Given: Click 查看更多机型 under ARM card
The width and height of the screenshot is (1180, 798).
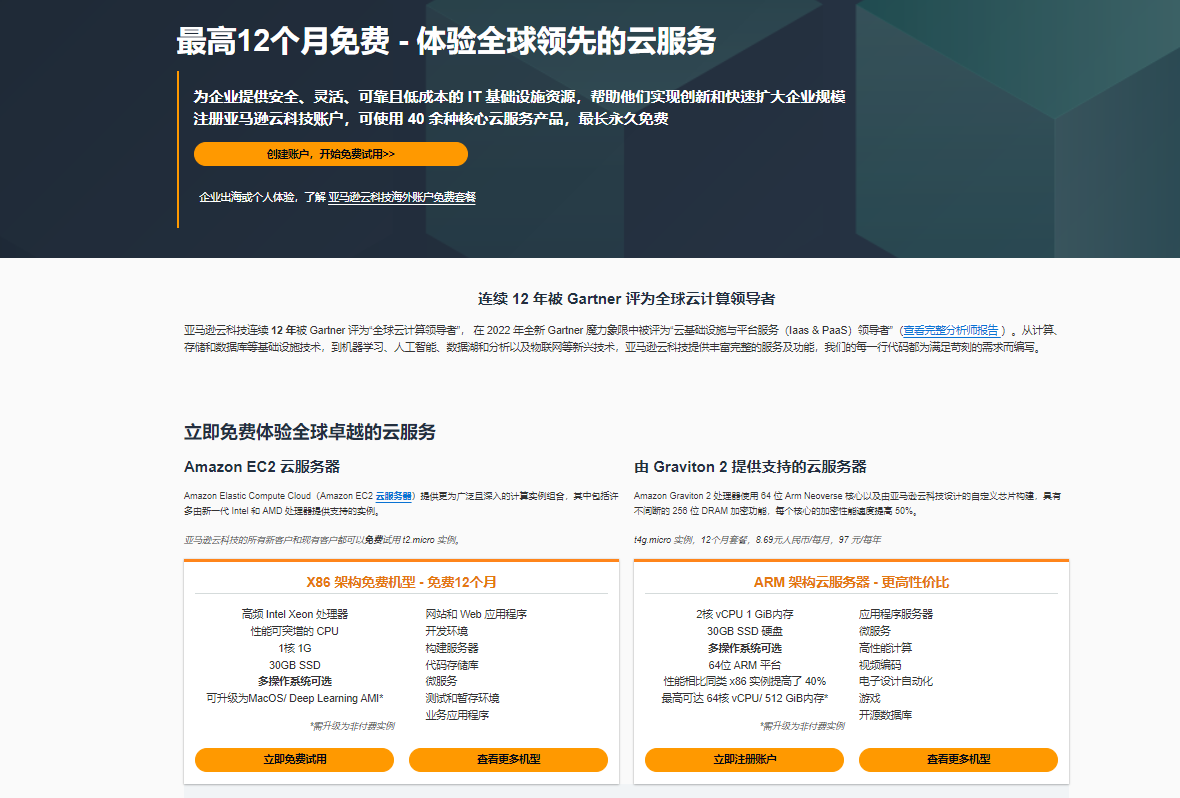Looking at the screenshot, I should (958, 760).
